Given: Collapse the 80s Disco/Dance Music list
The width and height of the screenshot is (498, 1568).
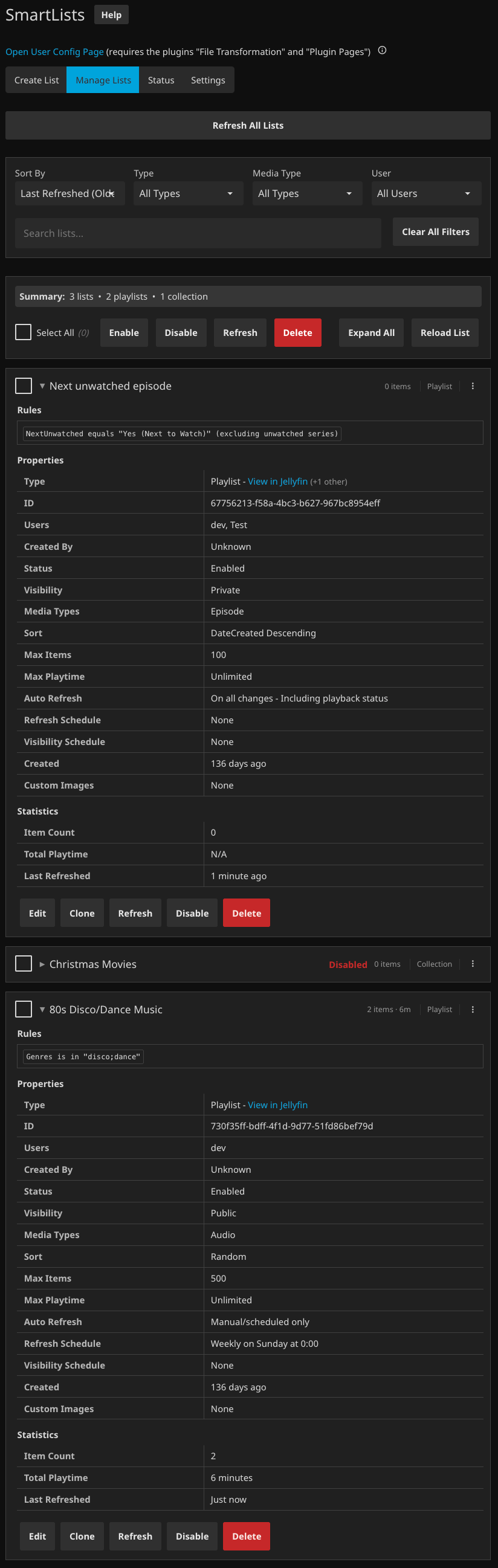Looking at the screenshot, I should [42, 1009].
